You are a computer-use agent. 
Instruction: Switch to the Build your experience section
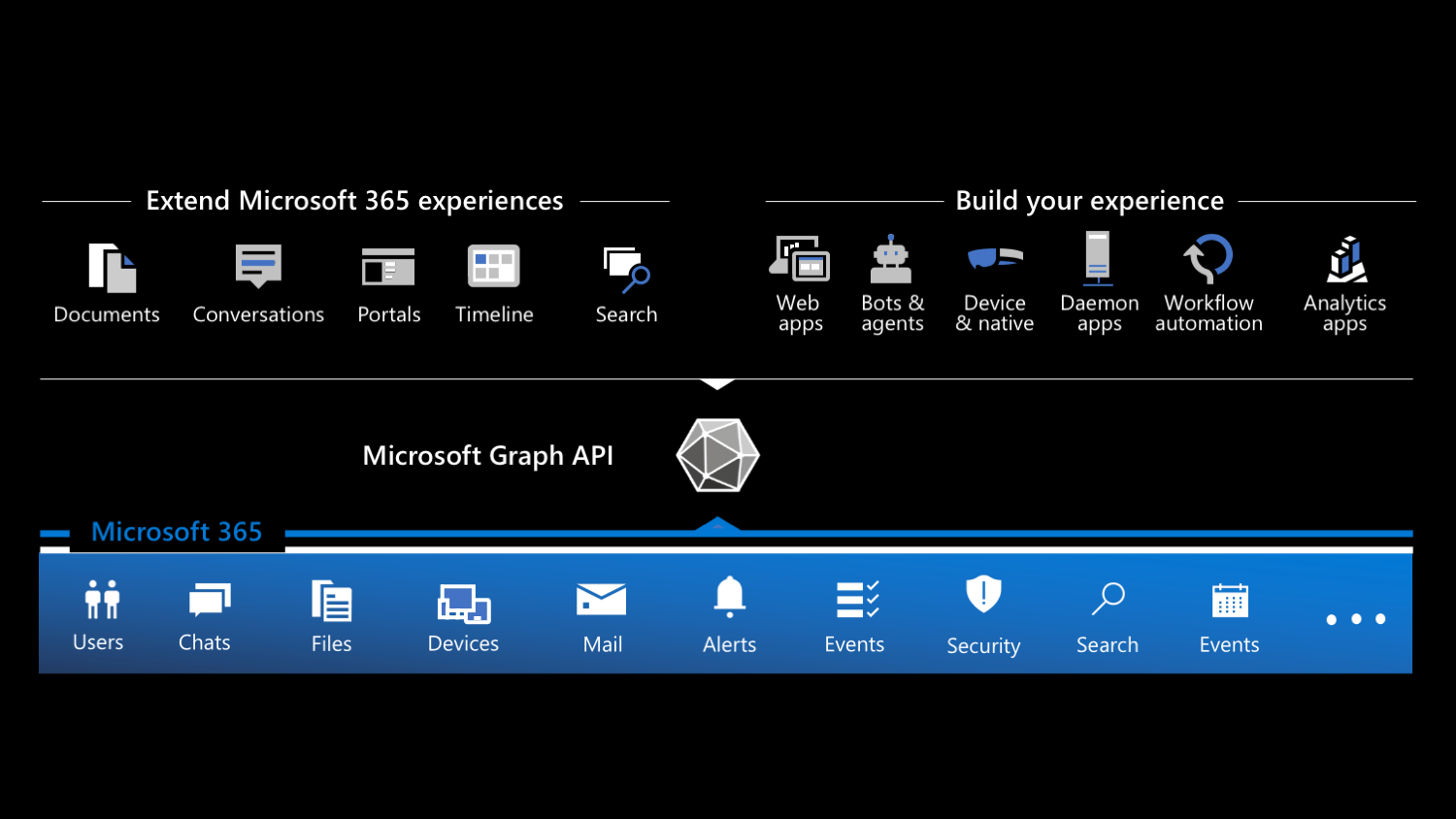(x=1089, y=200)
